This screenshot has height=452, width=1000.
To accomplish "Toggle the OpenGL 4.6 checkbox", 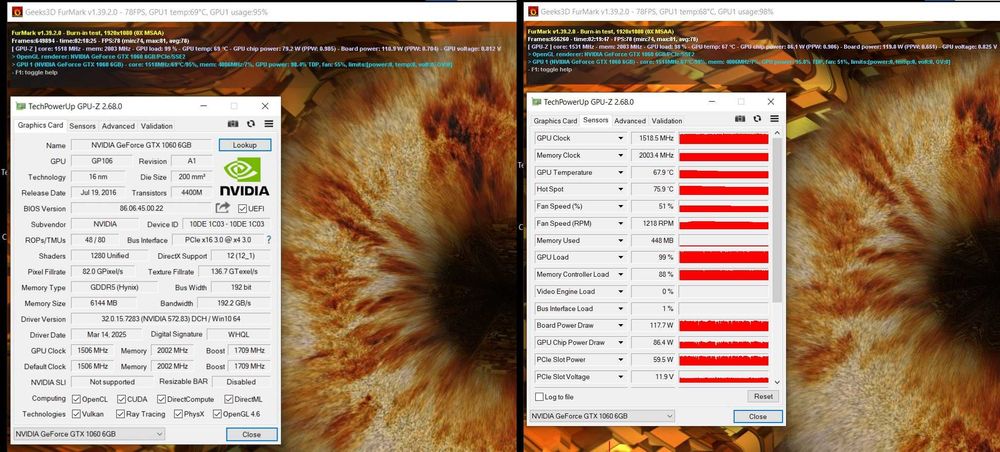I will pyautogui.click(x=217, y=414).
